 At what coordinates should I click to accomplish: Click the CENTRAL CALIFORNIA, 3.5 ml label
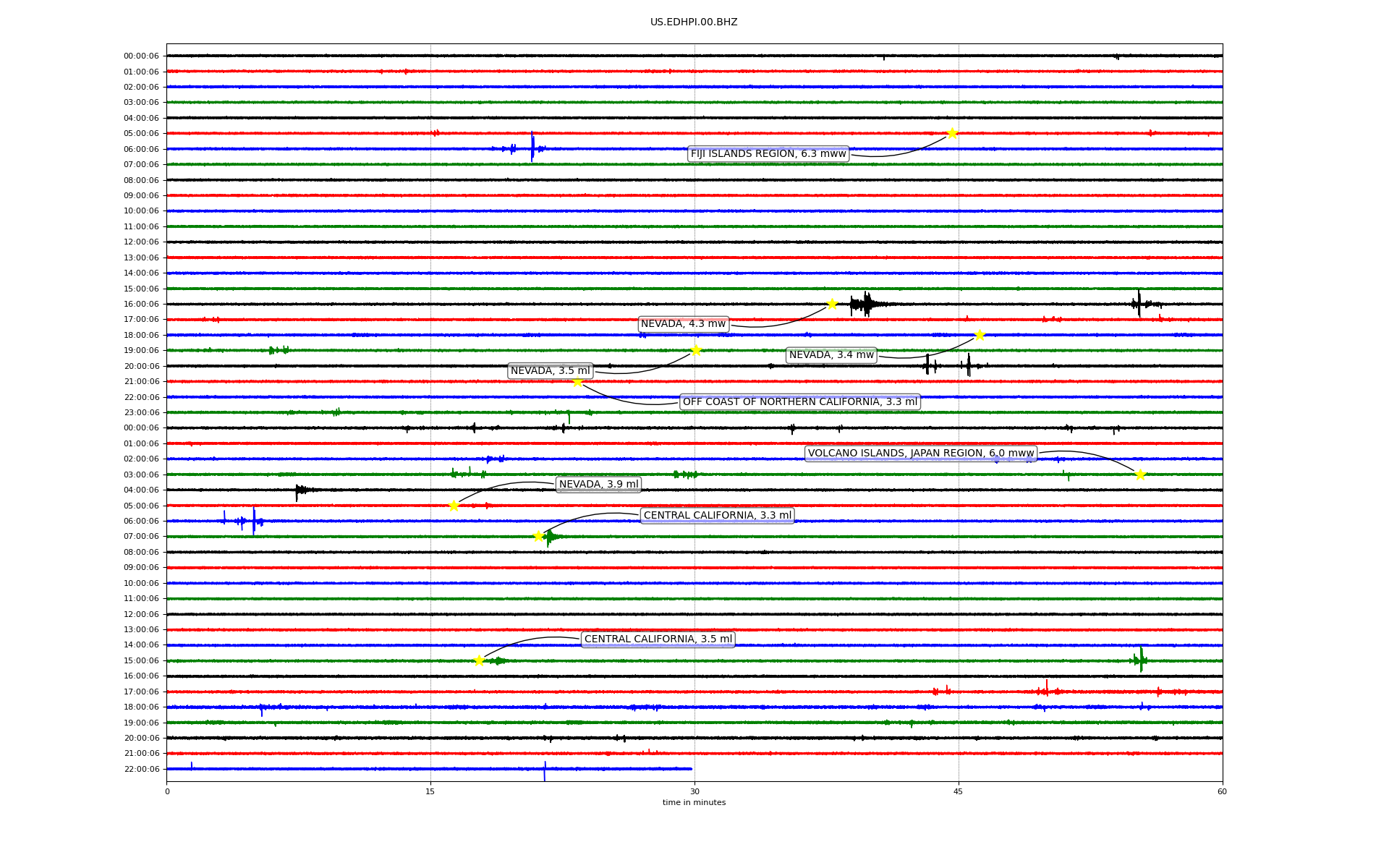[x=658, y=639]
